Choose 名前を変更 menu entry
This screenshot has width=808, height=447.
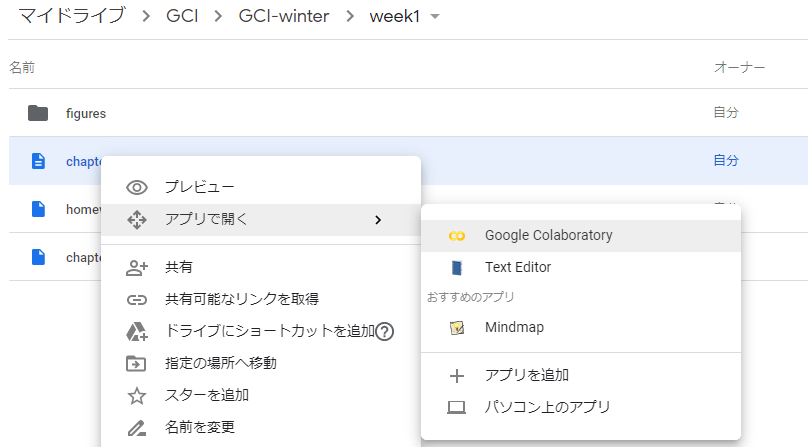click(261, 427)
